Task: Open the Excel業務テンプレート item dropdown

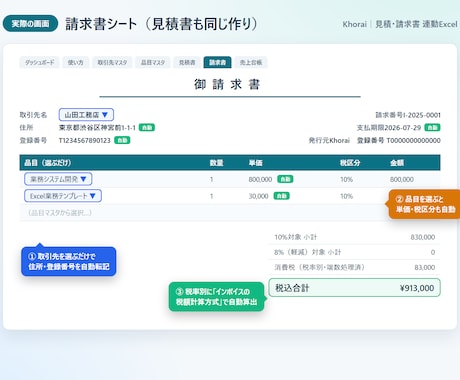Action: [63, 196]
